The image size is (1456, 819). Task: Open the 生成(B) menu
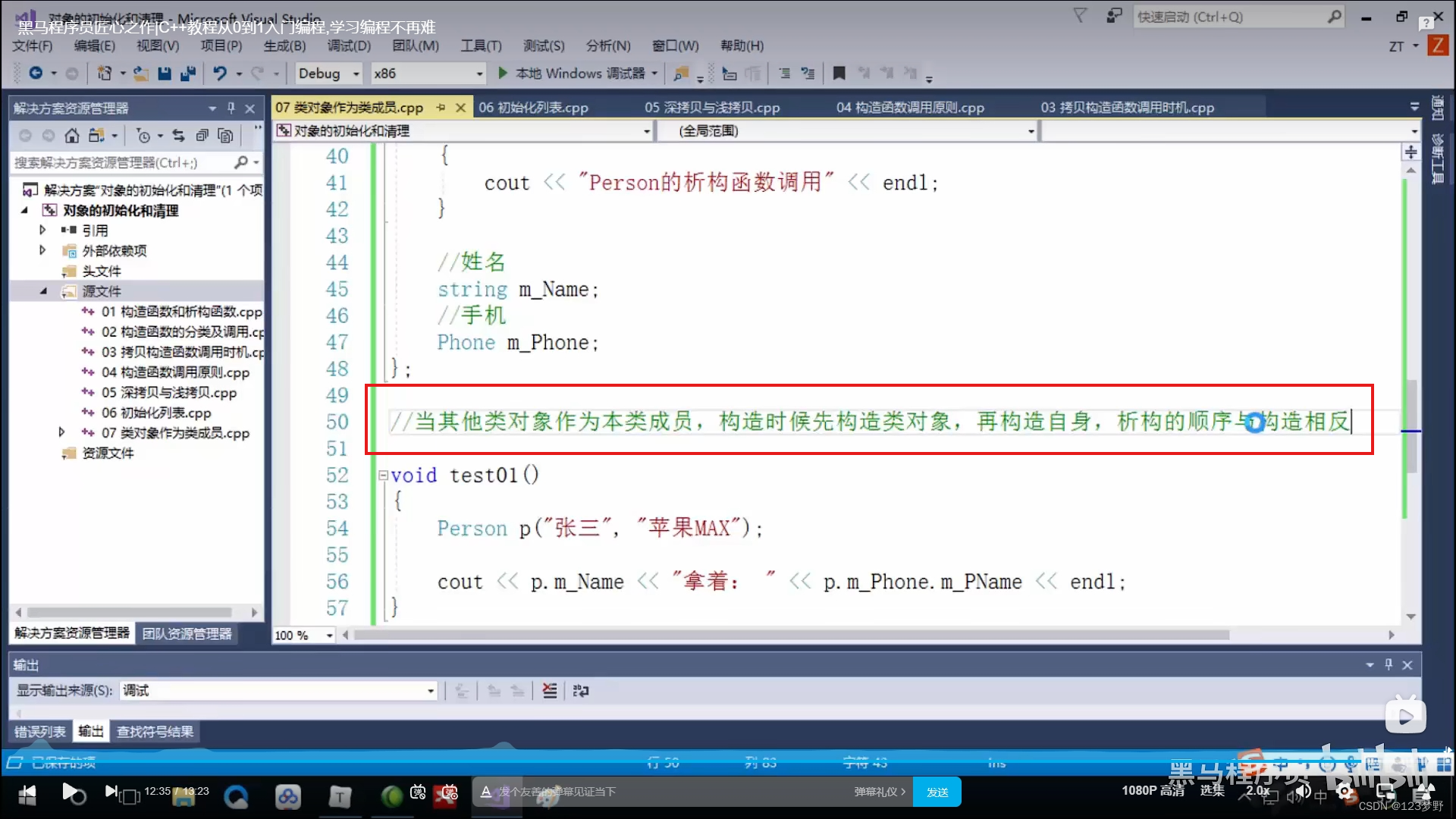pos(284,45)
